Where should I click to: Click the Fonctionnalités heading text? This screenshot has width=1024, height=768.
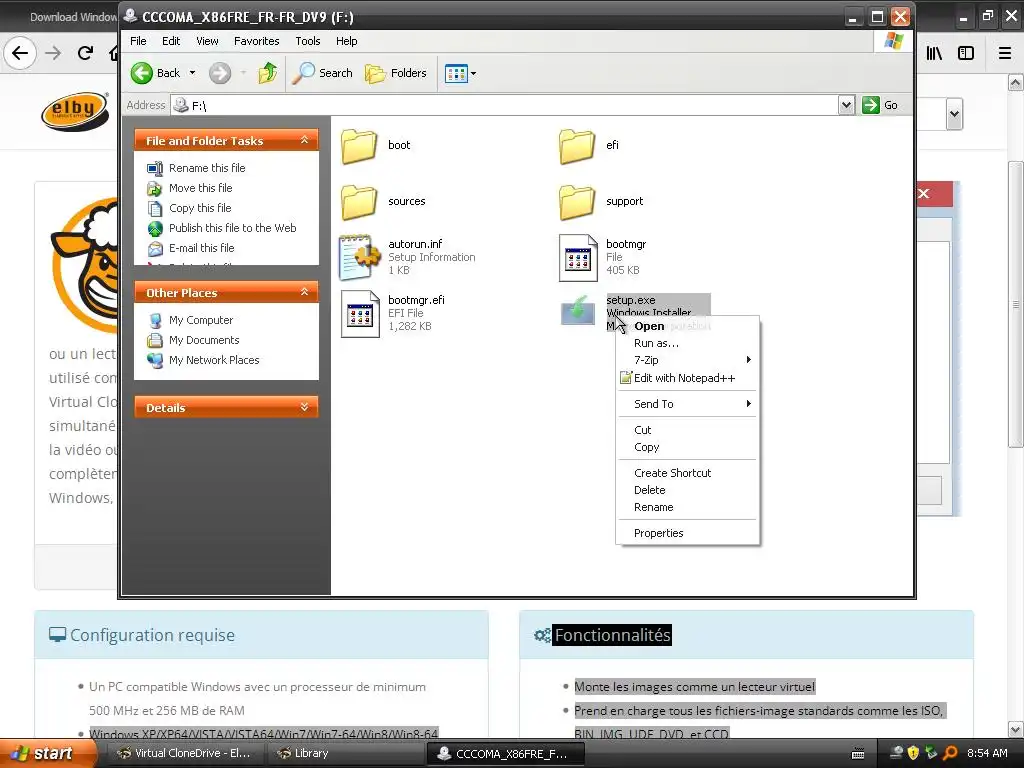click(613, 635)
